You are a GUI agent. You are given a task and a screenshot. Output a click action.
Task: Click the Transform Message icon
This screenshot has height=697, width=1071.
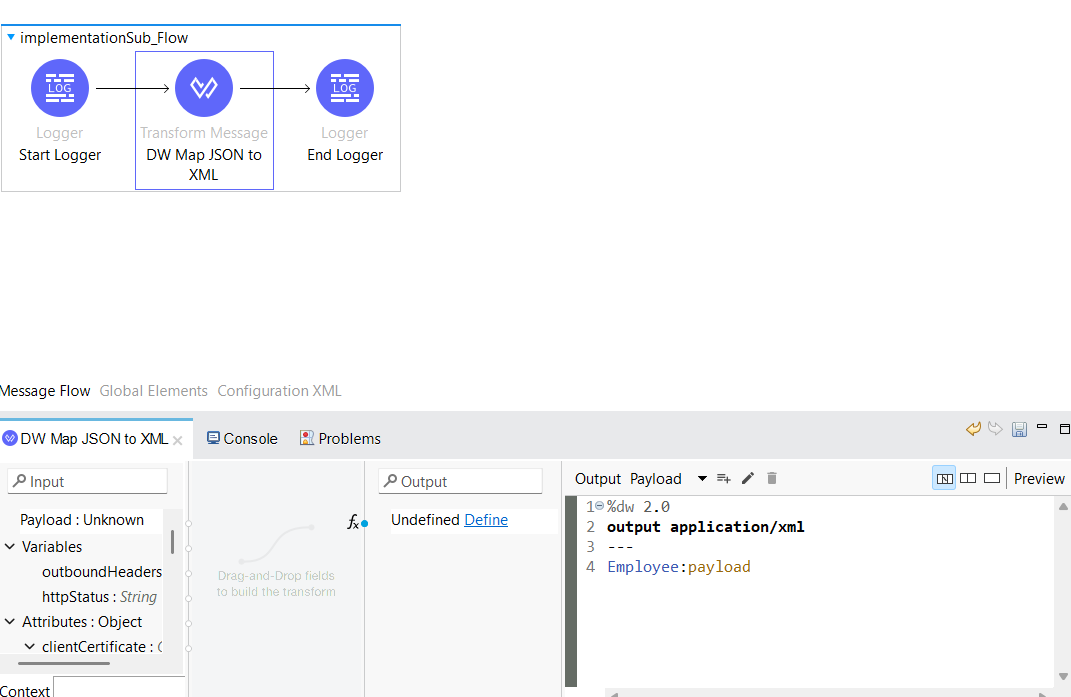[x=204, y=88]
